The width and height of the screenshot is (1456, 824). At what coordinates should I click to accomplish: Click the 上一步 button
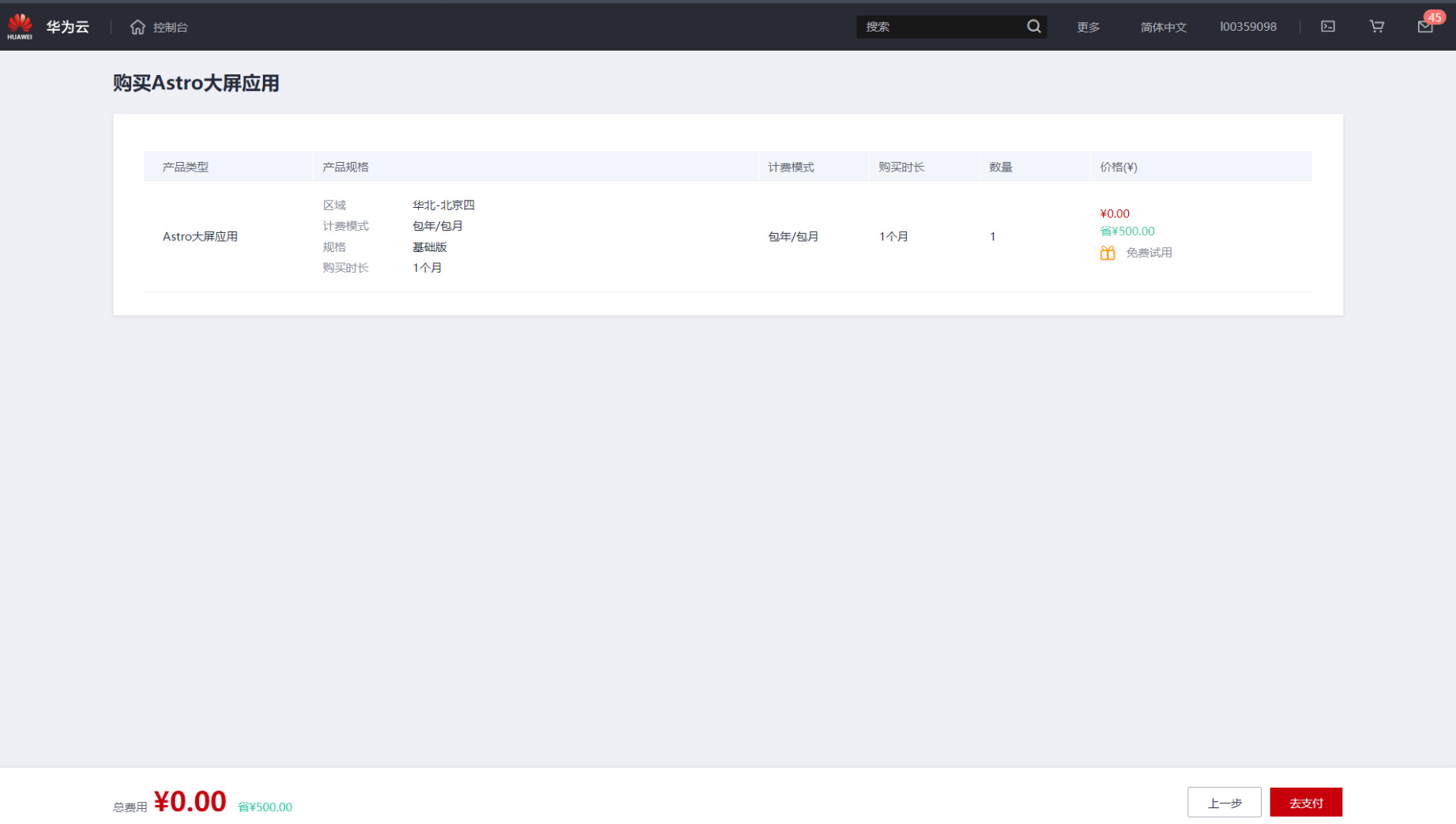[1224, 803]
